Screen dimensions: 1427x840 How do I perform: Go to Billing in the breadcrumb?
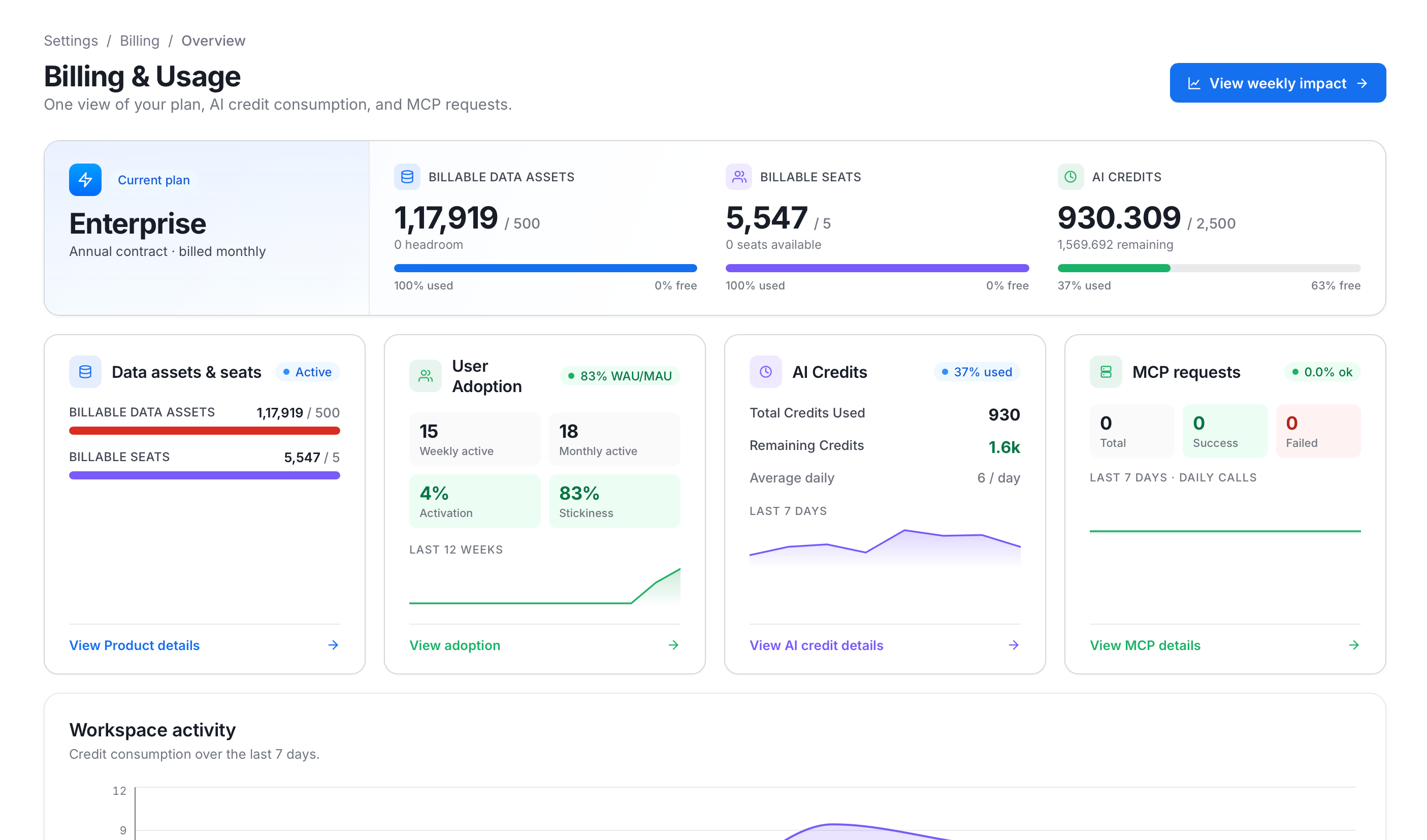point(139,41)
